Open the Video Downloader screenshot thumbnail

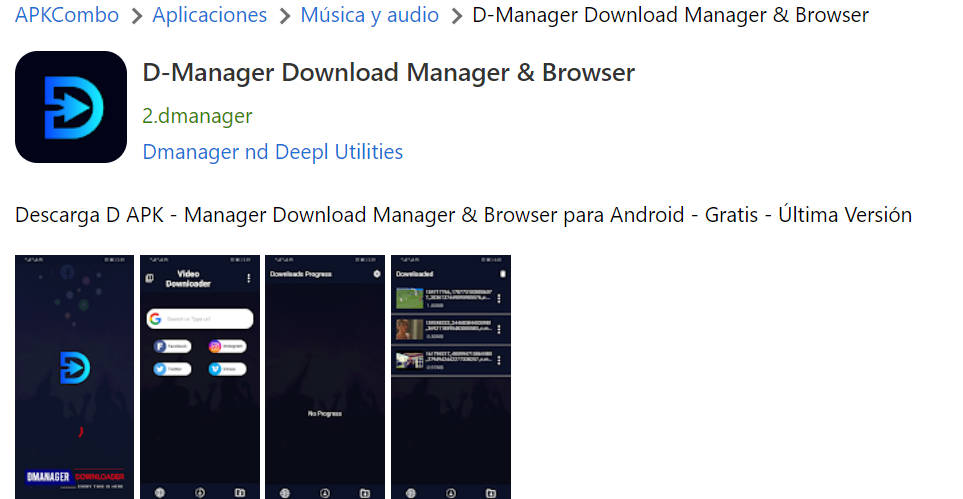pyautogui.click(x=200, y=377)
